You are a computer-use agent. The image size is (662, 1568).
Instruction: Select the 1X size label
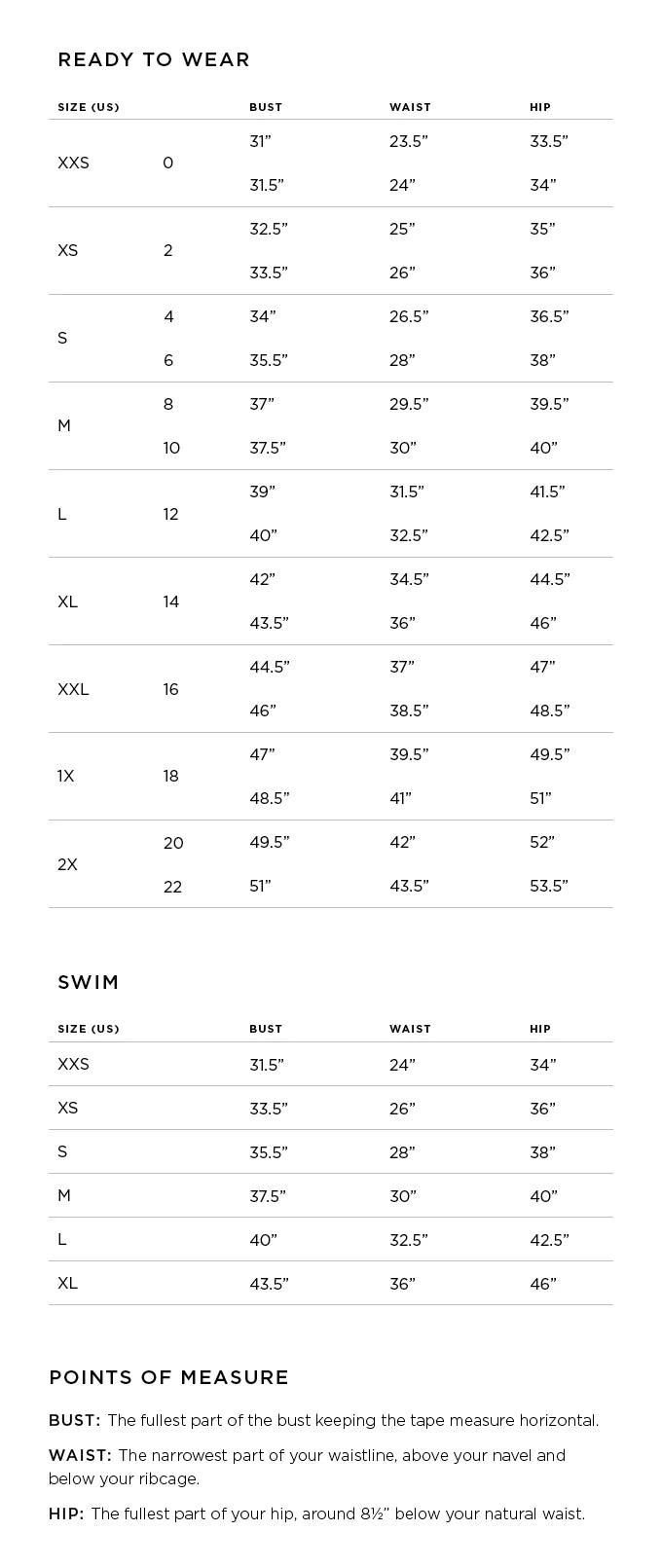tap(65, 777)
